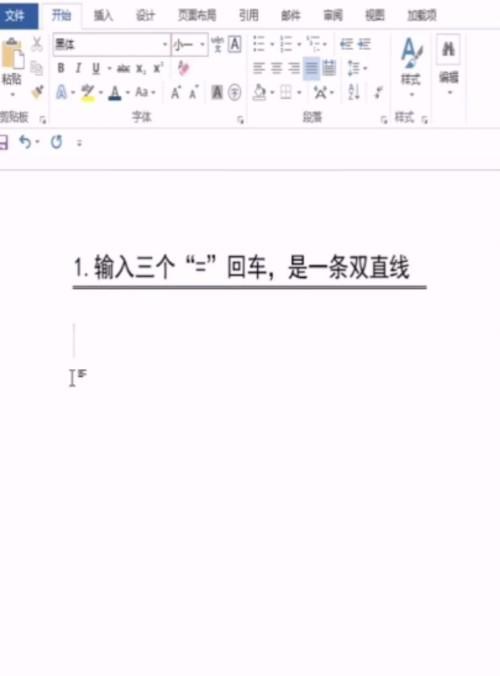Screen dimensions: 500x676
Task: Click the Cut scissors icon
Action: [x=37, y=44]
